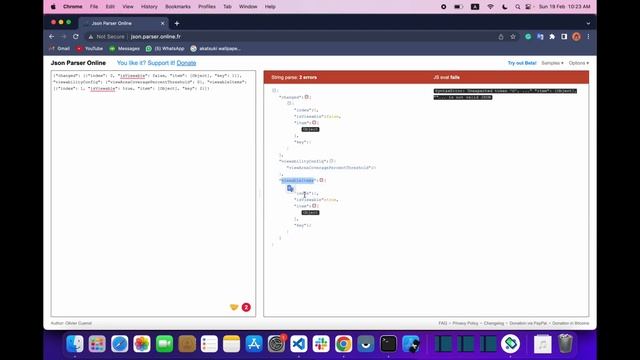Viewport: 640px width, 360px height.
Task: Open the File menu
Action: coord(94,7)
